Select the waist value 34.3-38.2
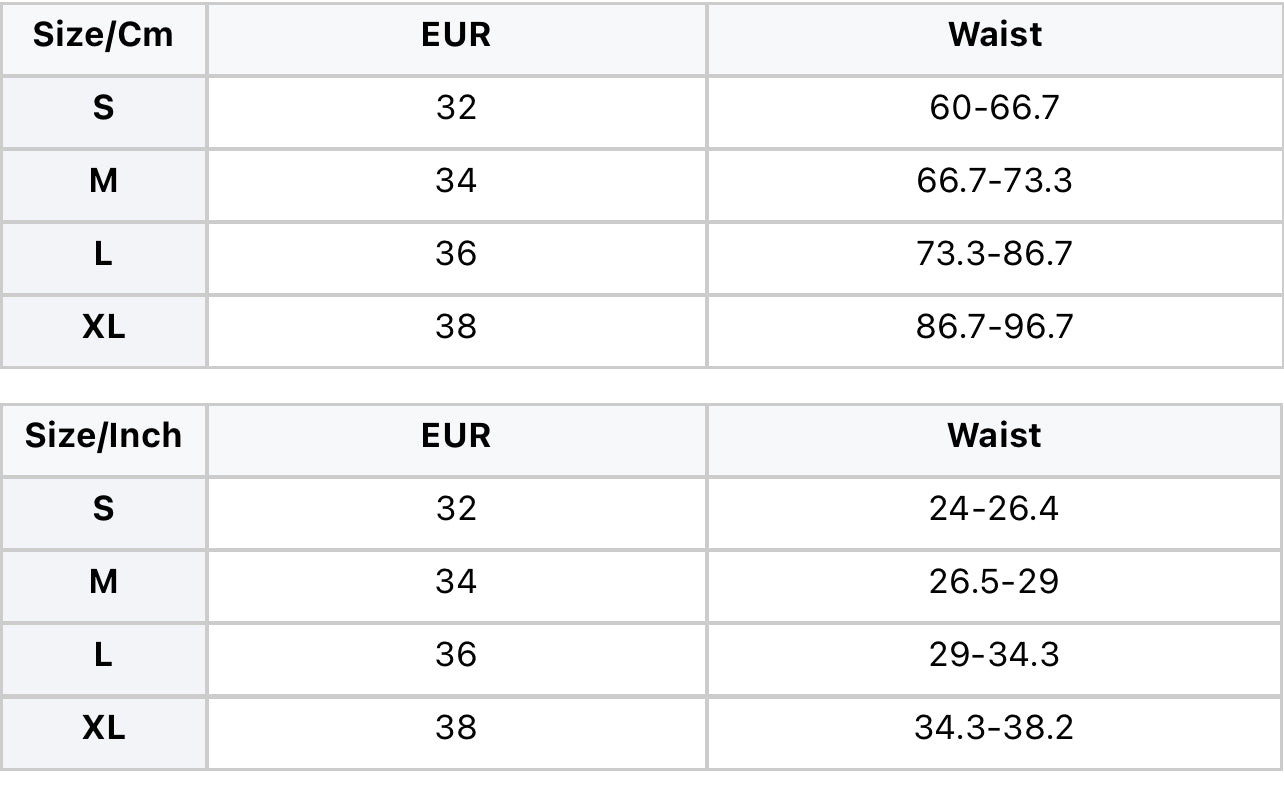 [995, 728]
